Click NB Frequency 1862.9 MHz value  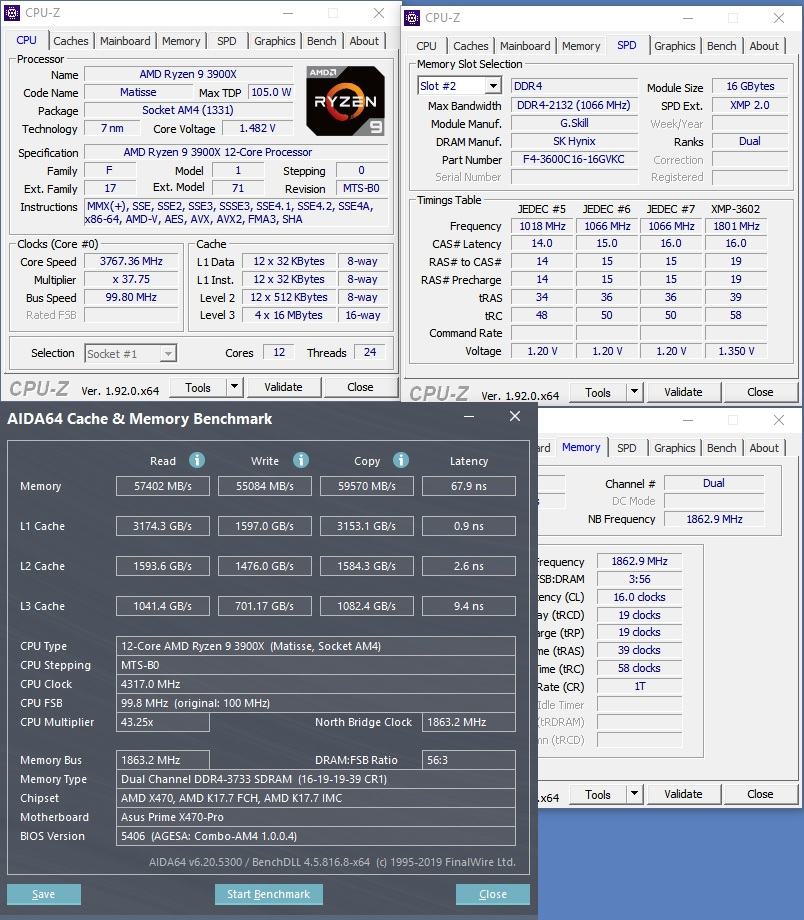pyautogui.click(x=714, y=519)
